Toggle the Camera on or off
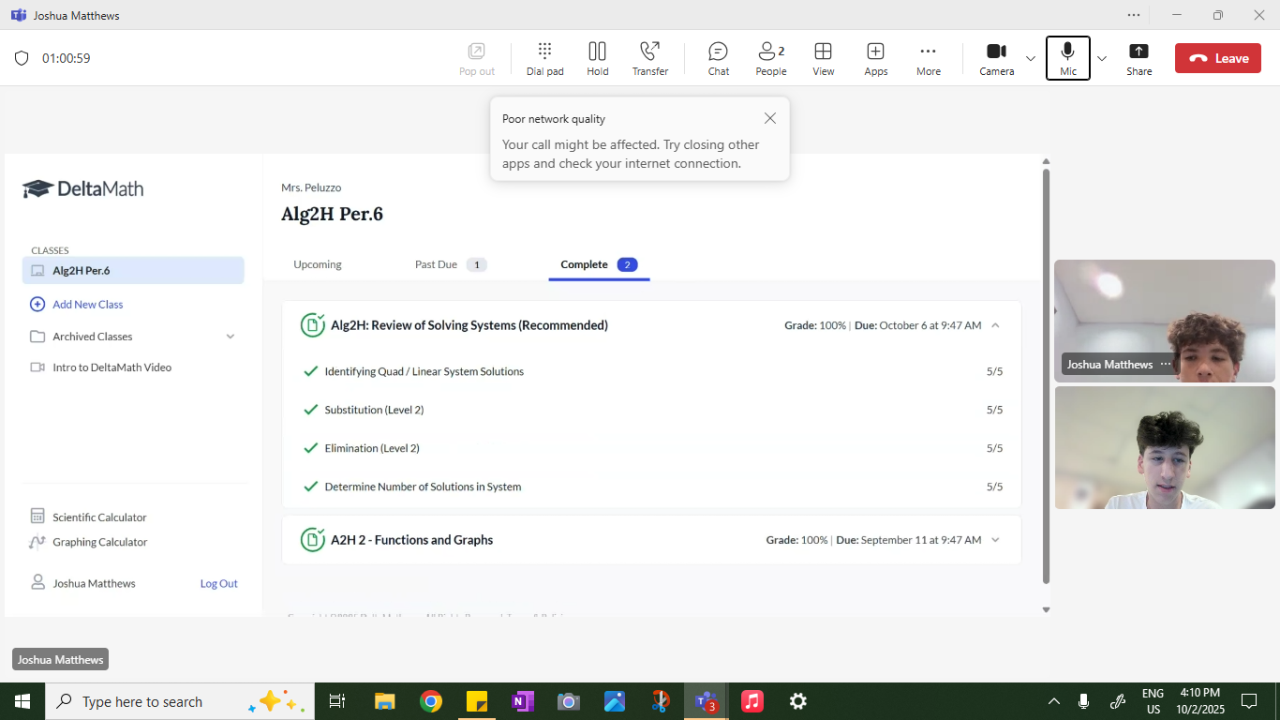Screen dimensions: 1280x720 996,58
